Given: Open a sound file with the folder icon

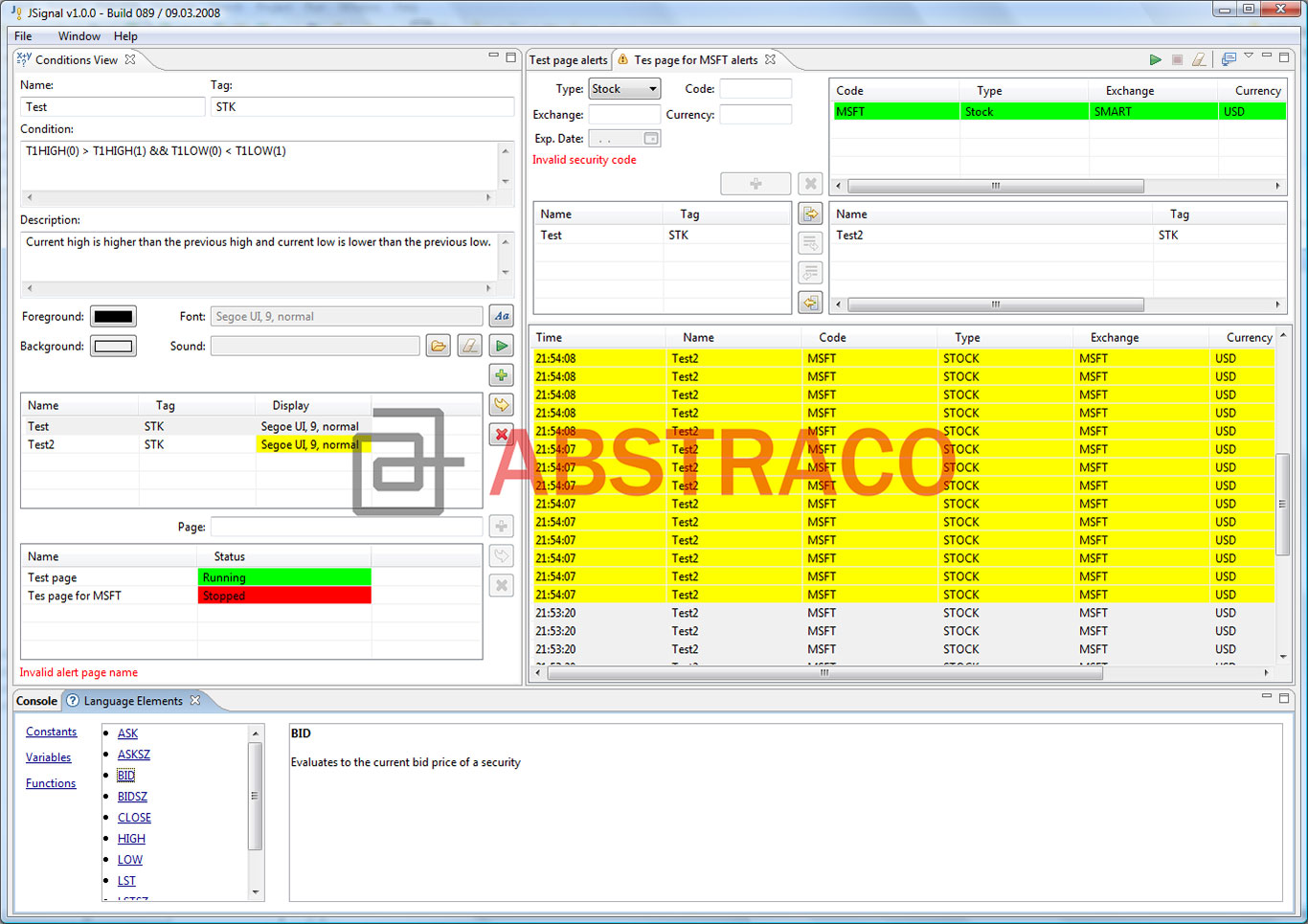Looking at the screenshot, I should point(438,345).
